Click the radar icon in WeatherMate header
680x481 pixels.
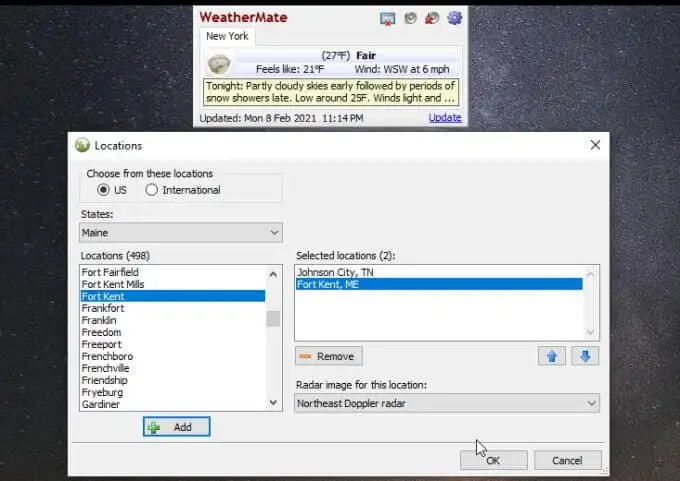[432, 18]
